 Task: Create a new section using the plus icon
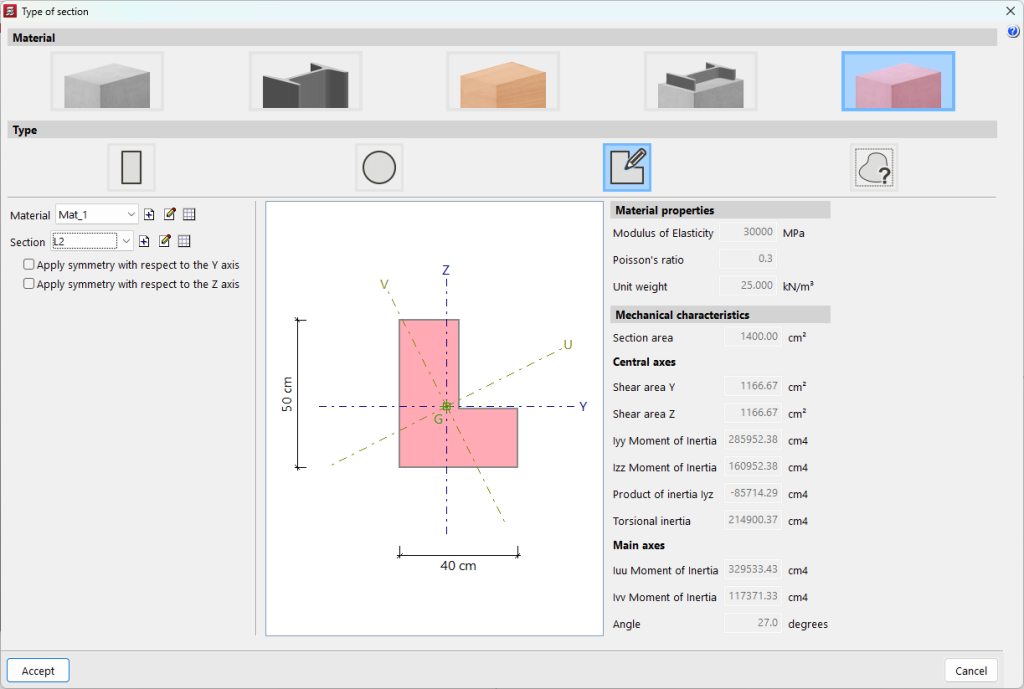coord(143,240)
